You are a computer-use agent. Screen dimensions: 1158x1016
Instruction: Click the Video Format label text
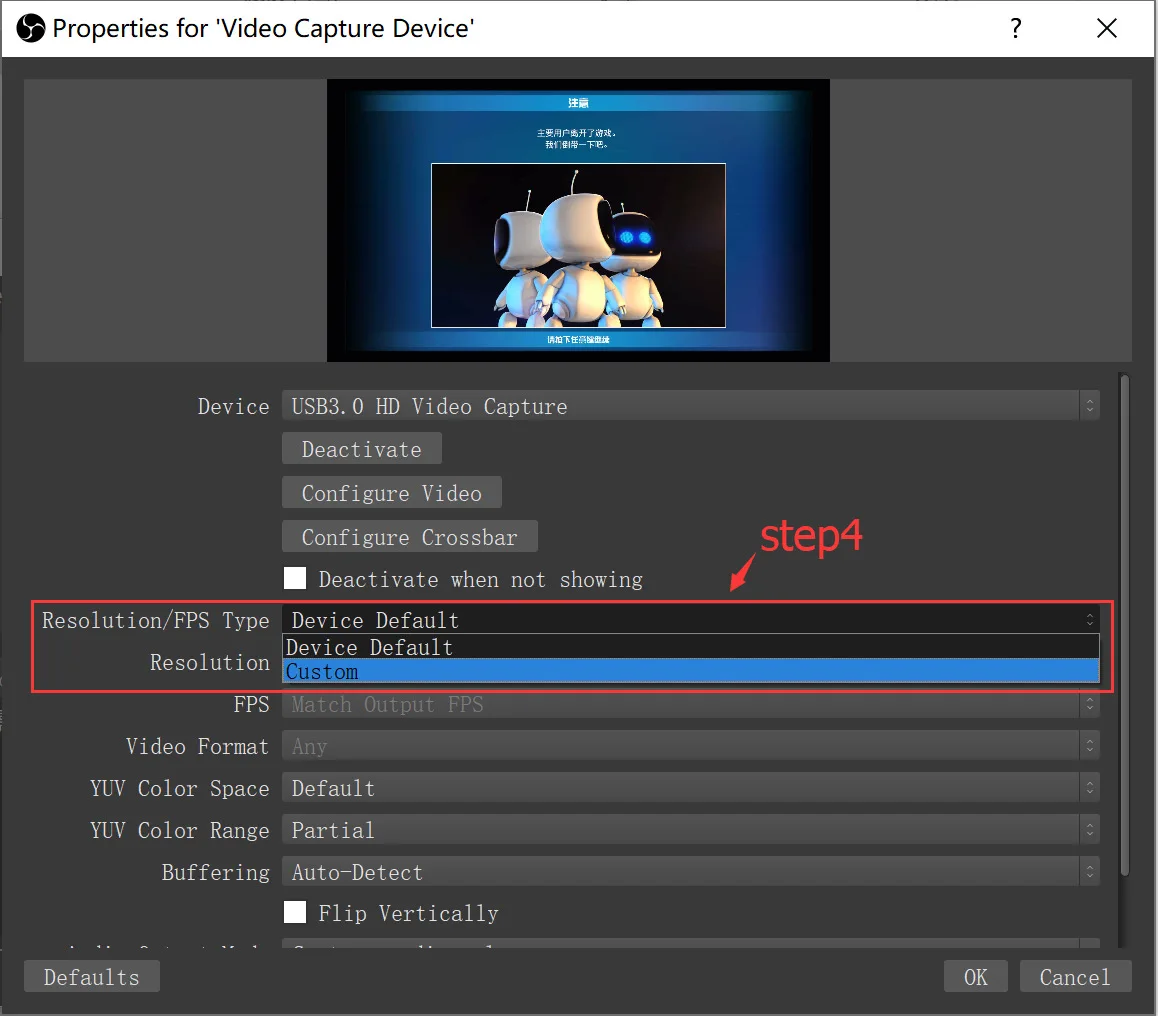[197, 746]
